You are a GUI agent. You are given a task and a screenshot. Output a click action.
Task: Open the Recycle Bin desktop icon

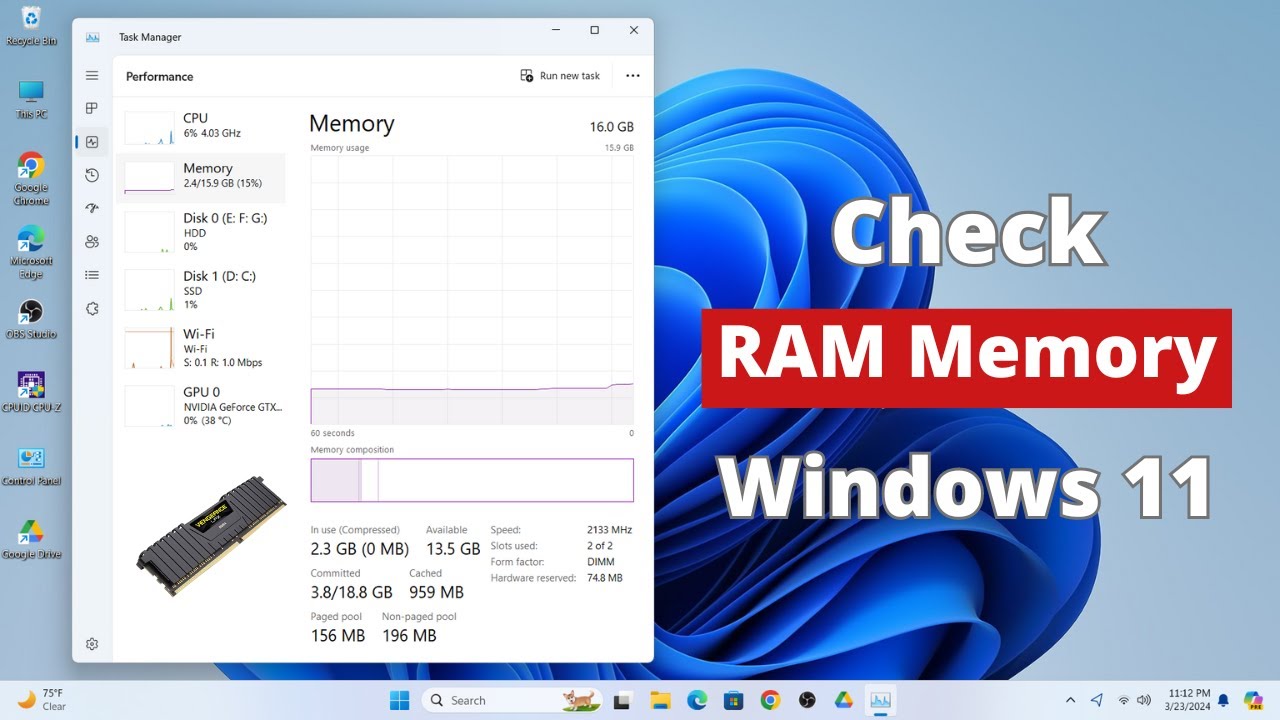(x=31, y=27)
